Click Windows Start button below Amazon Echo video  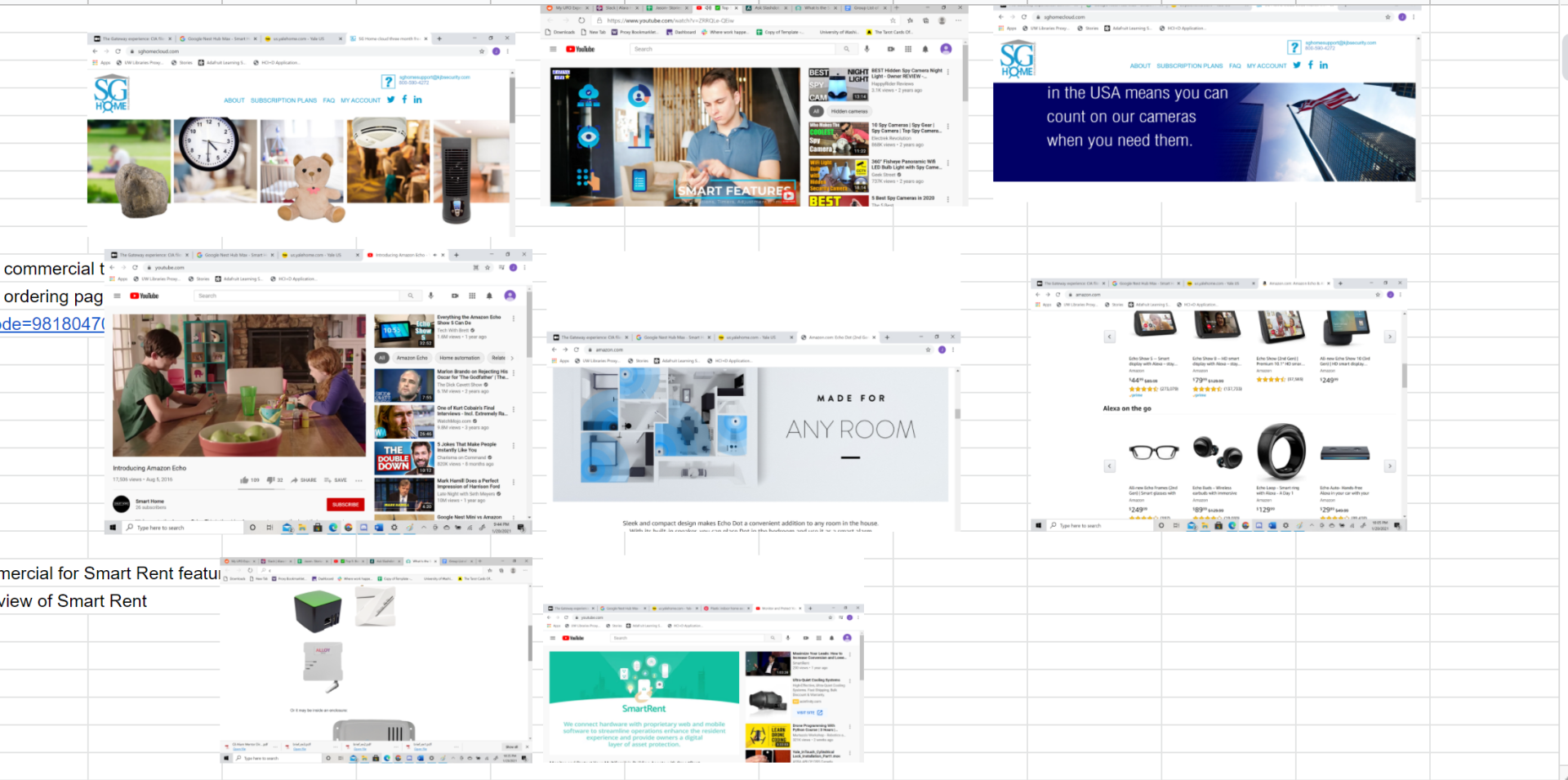pos(113,528)
